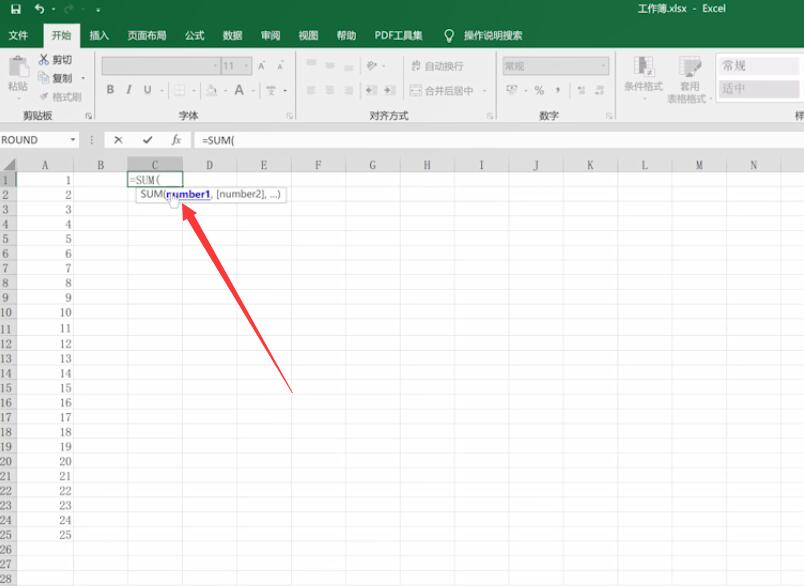Open the font group dialog launcher
This screenshot has width=804, height=586.
290,116
